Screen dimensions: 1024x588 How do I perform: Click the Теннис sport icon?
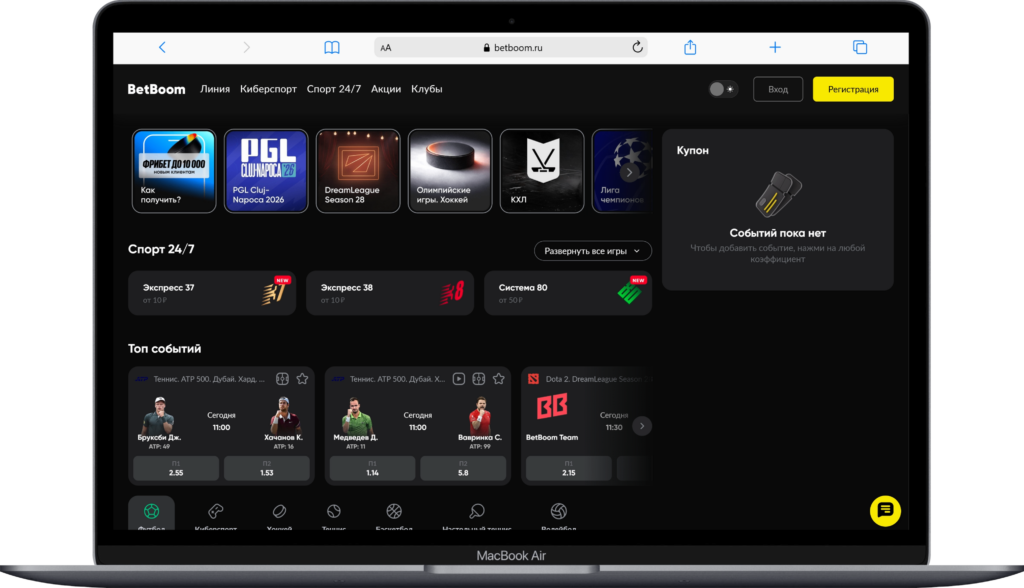[335, 513]
